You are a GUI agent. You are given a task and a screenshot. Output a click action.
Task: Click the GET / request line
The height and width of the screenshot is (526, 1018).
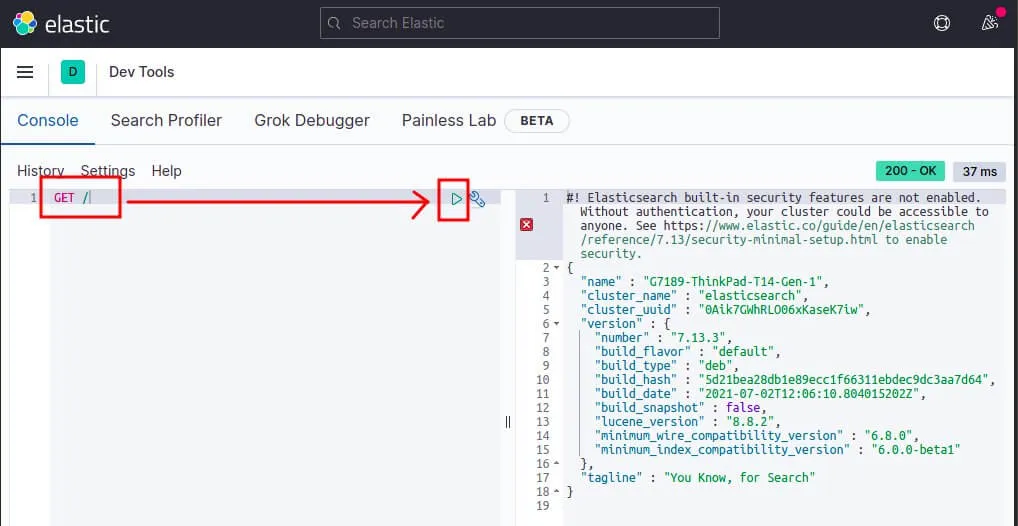tap(71, 198)
